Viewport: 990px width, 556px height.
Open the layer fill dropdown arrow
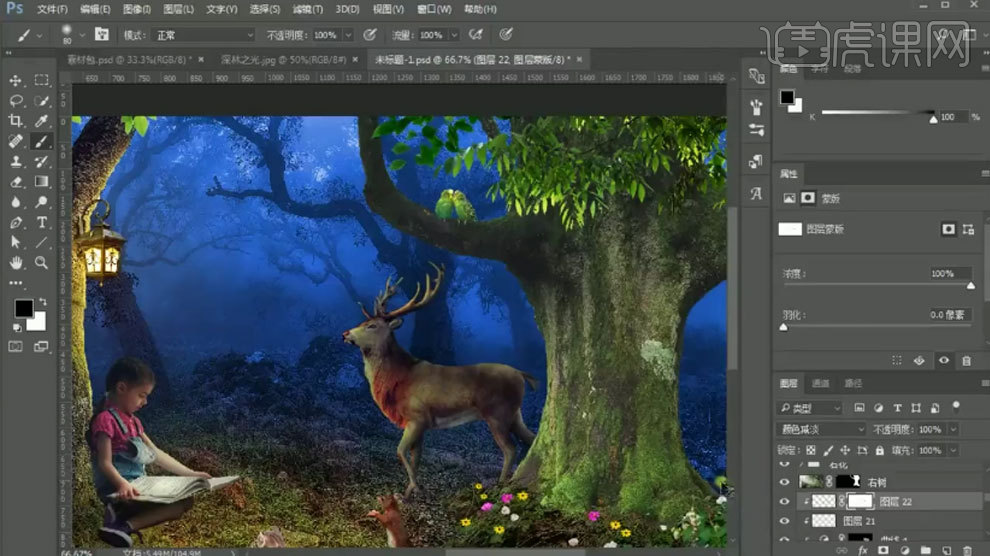(x=953, y=450)
